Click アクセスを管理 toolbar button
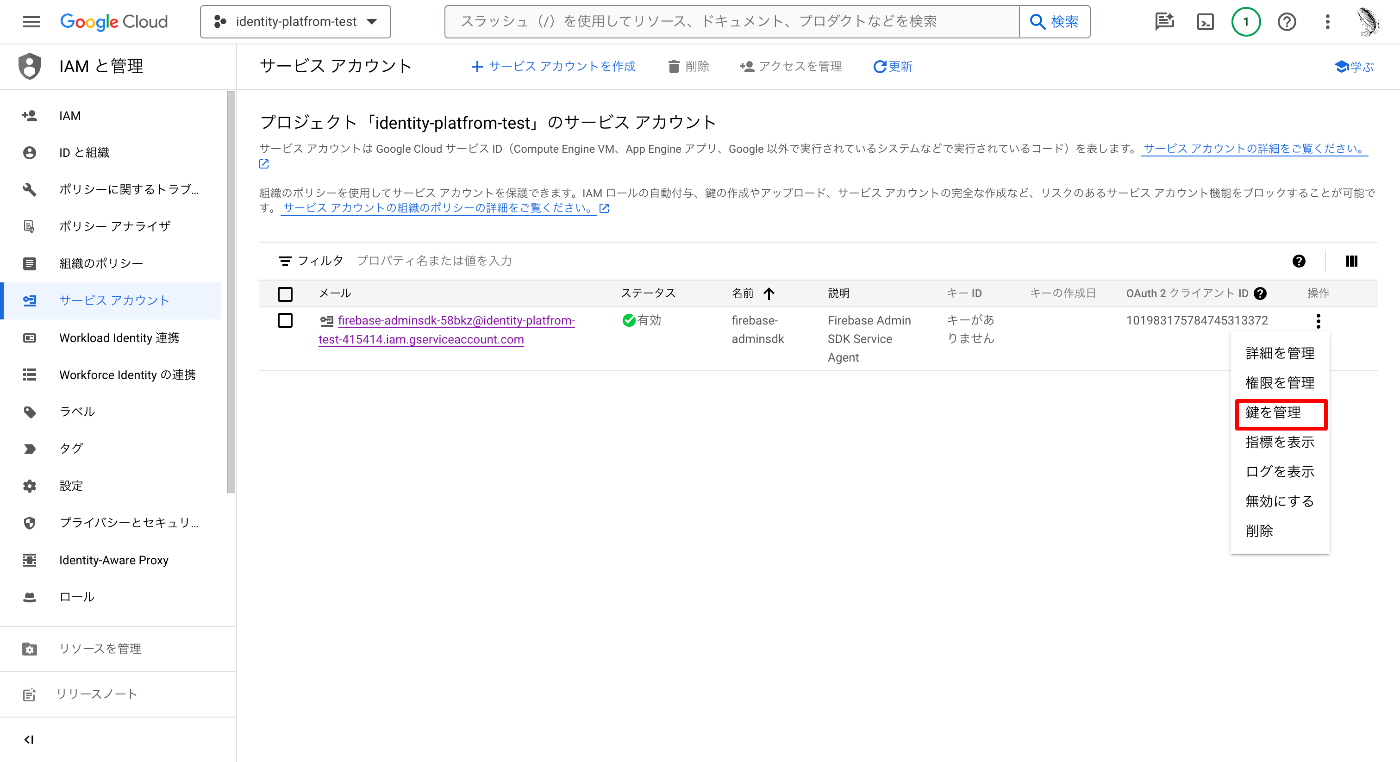The width and height of the screenshot is (1400, 762). [x=790, y=66]
